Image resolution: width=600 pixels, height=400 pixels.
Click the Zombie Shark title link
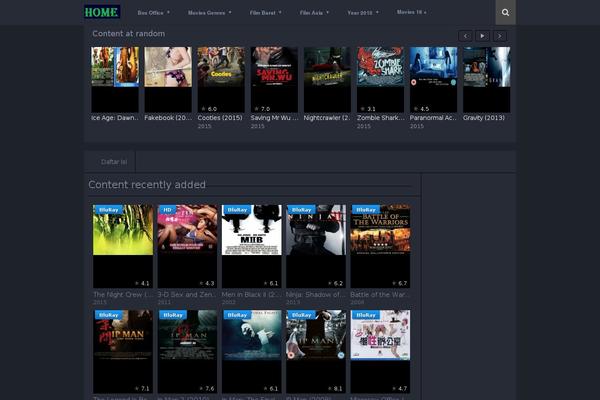point(380,118)
